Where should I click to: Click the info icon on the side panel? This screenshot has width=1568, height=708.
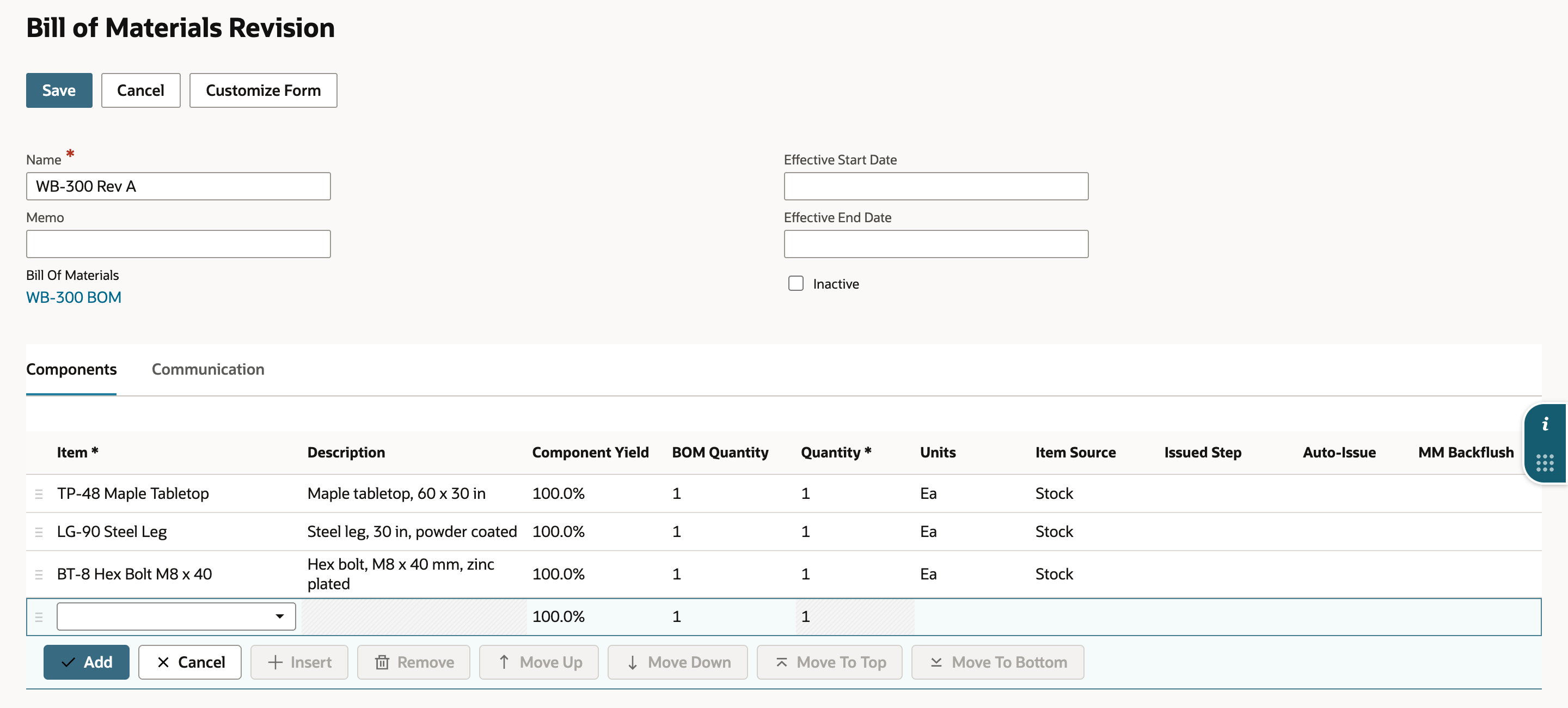point(1545,424)
